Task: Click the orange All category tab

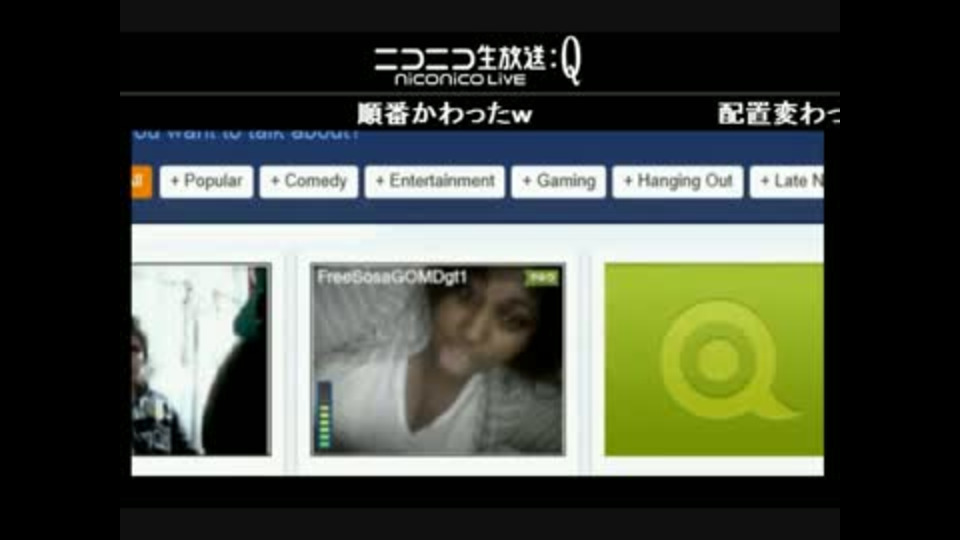Action: click(x=141, y=181)
